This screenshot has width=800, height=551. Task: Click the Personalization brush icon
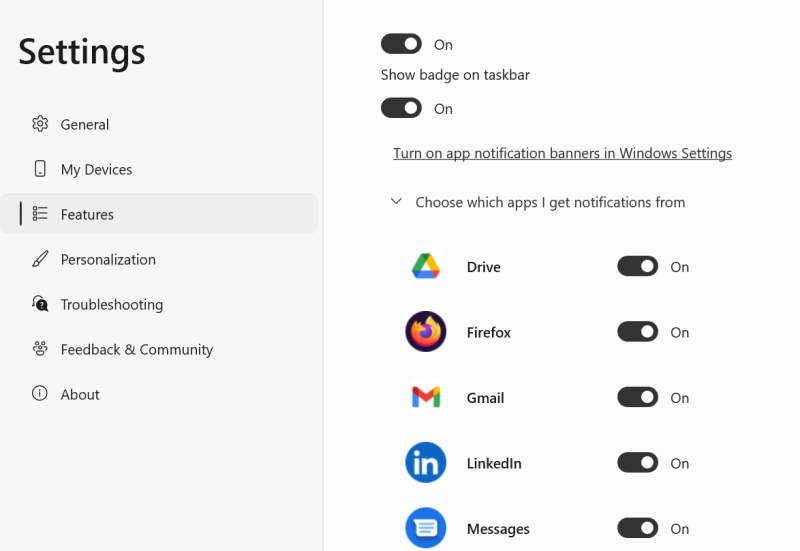click(40, 259)
